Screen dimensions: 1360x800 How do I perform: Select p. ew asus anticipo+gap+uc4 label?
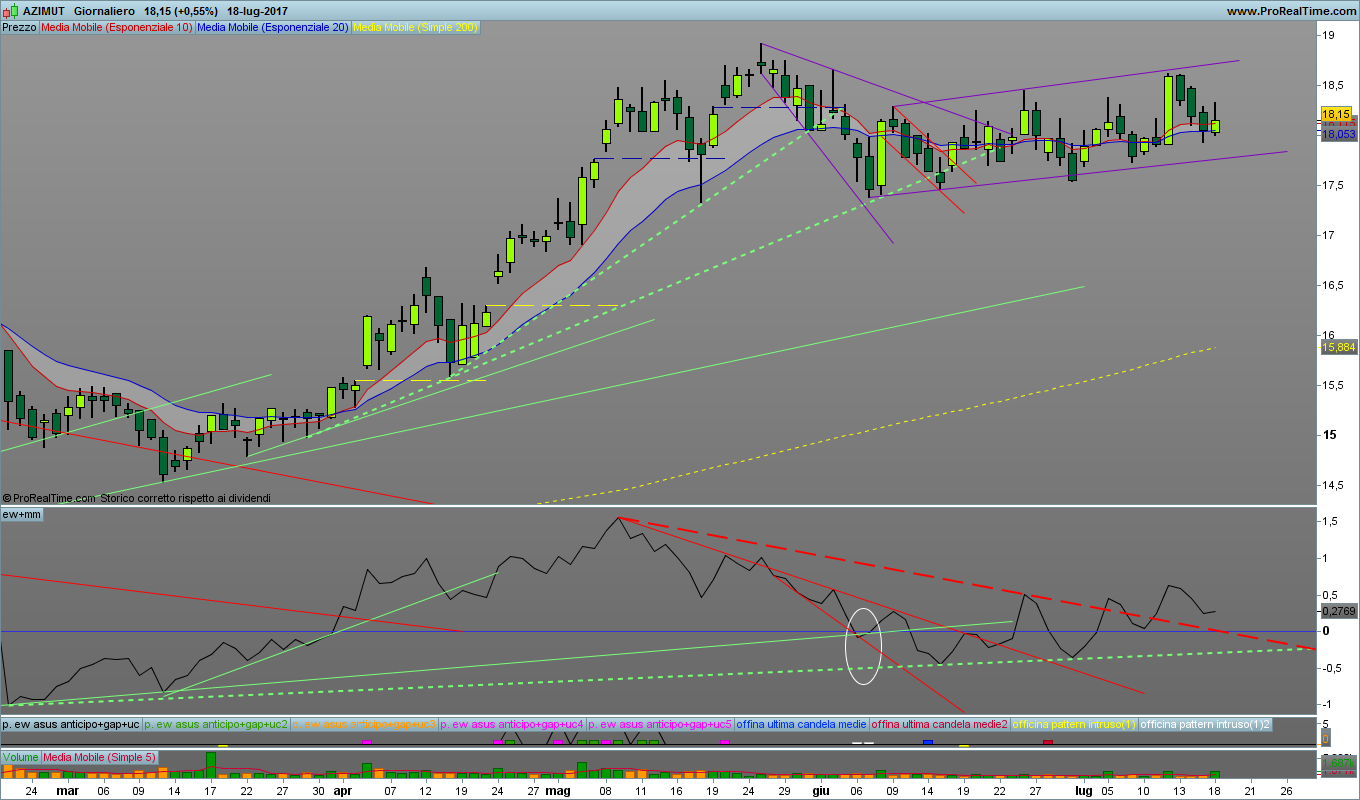512,723
